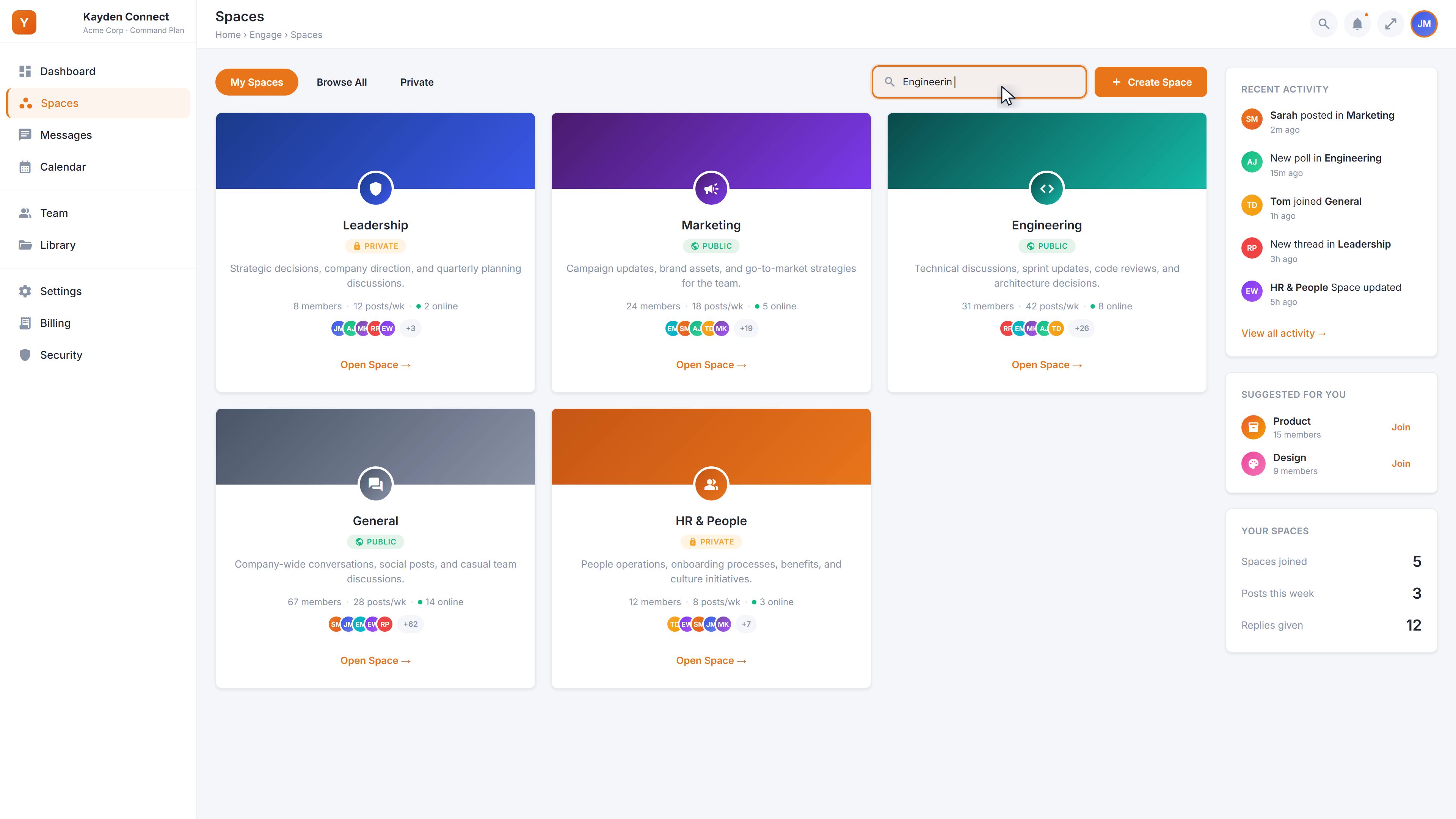This screenshot has width=1456, height=819.
Task: Go to Spaces in sidebar
Action: 98,104
